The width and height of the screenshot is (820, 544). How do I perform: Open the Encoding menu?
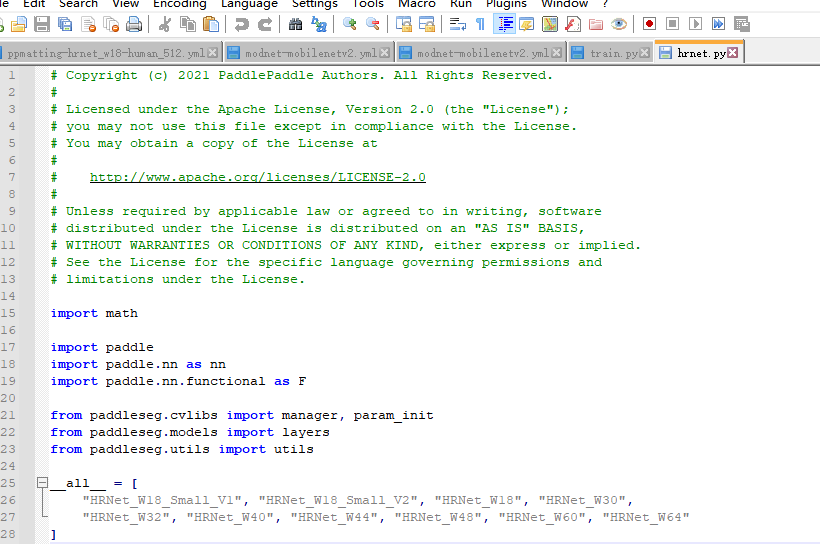pos(180,4)
